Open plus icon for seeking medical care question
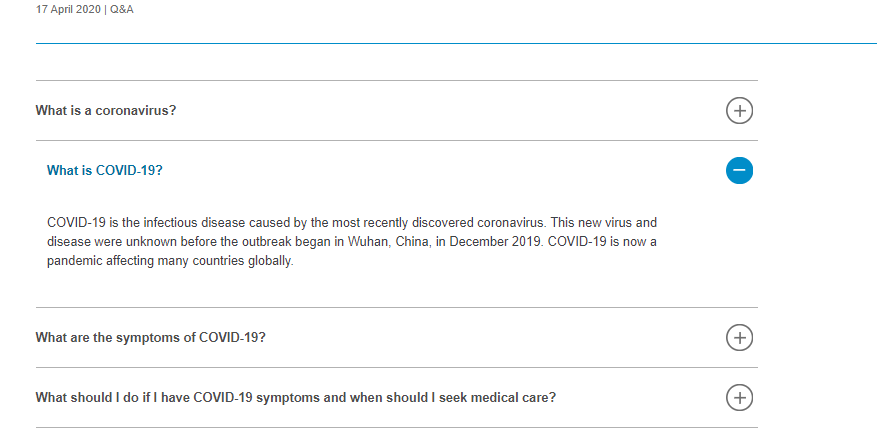 (x=739, y=398)
